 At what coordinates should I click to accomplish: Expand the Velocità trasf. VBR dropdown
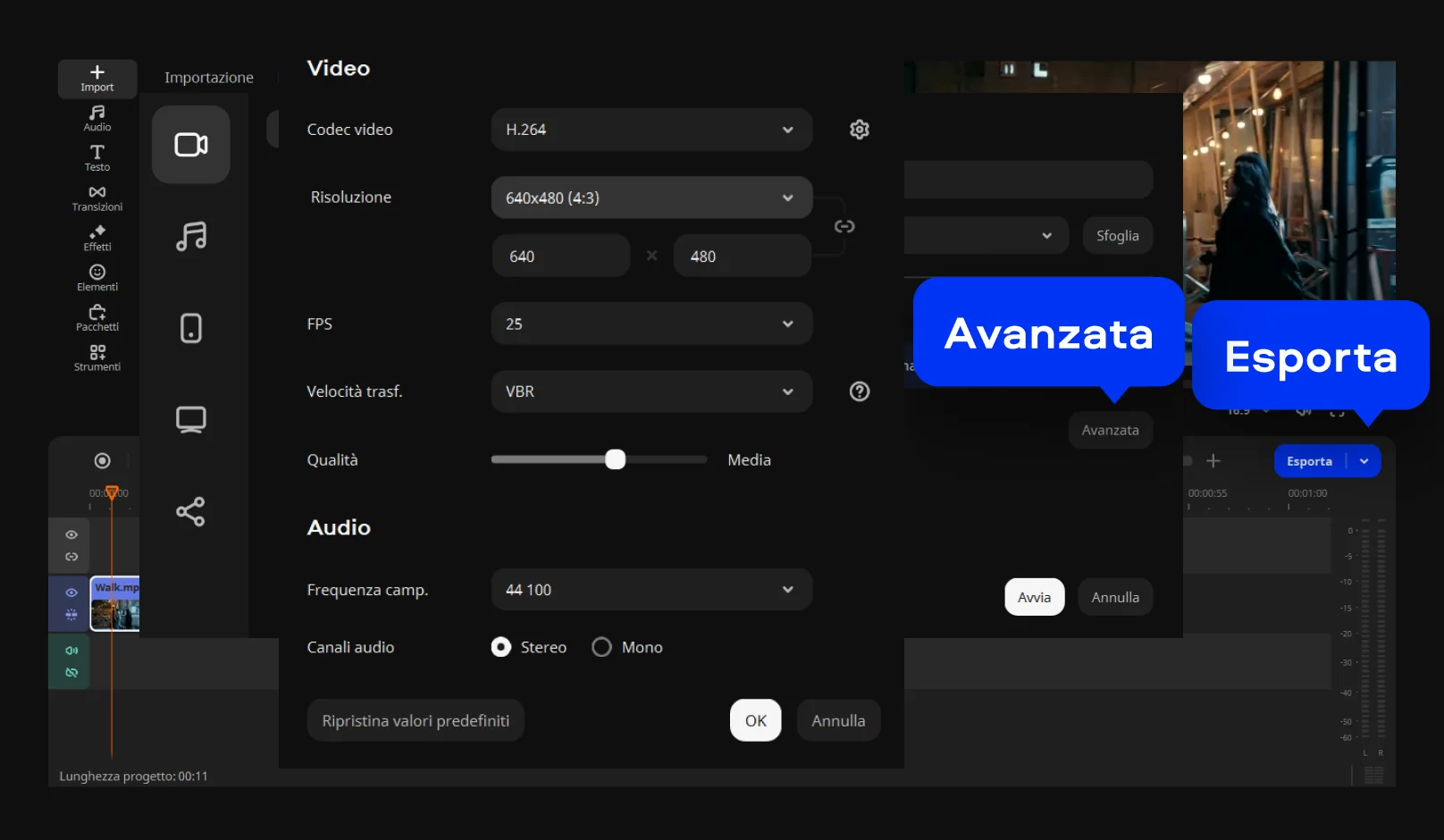click(651, 391)
